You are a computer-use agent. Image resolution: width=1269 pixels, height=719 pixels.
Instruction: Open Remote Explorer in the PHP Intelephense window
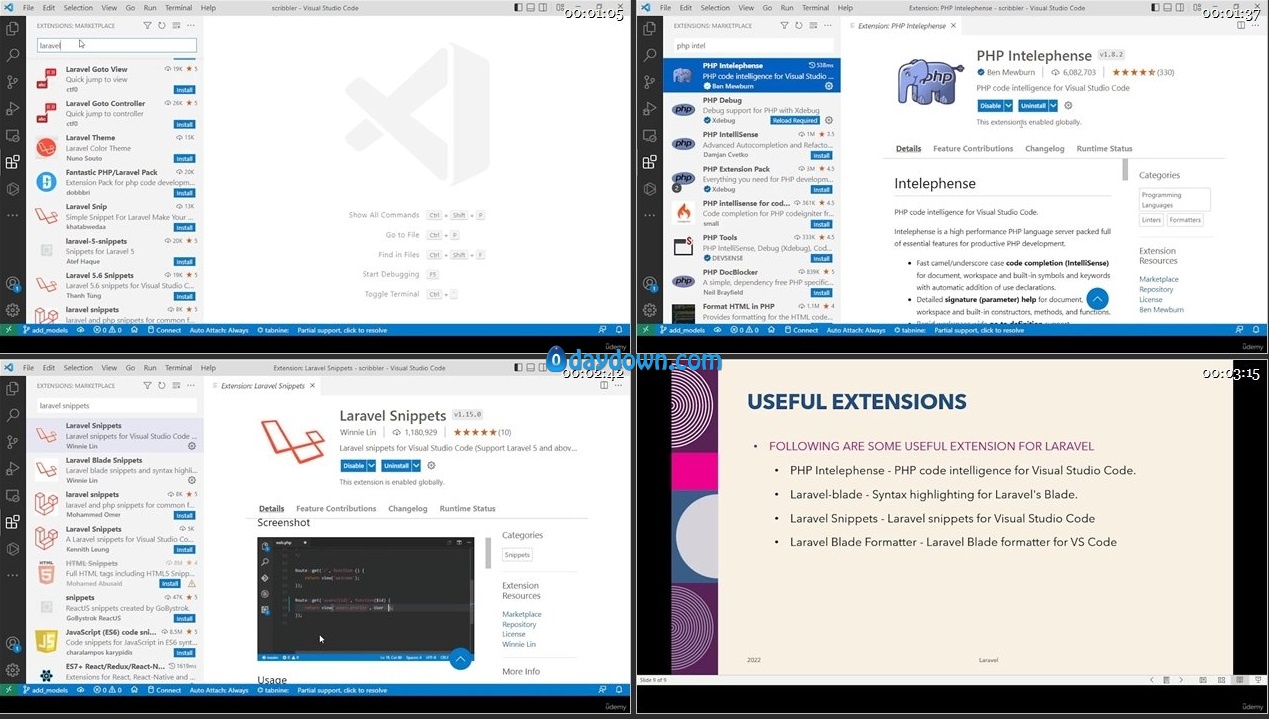(649, 135)
